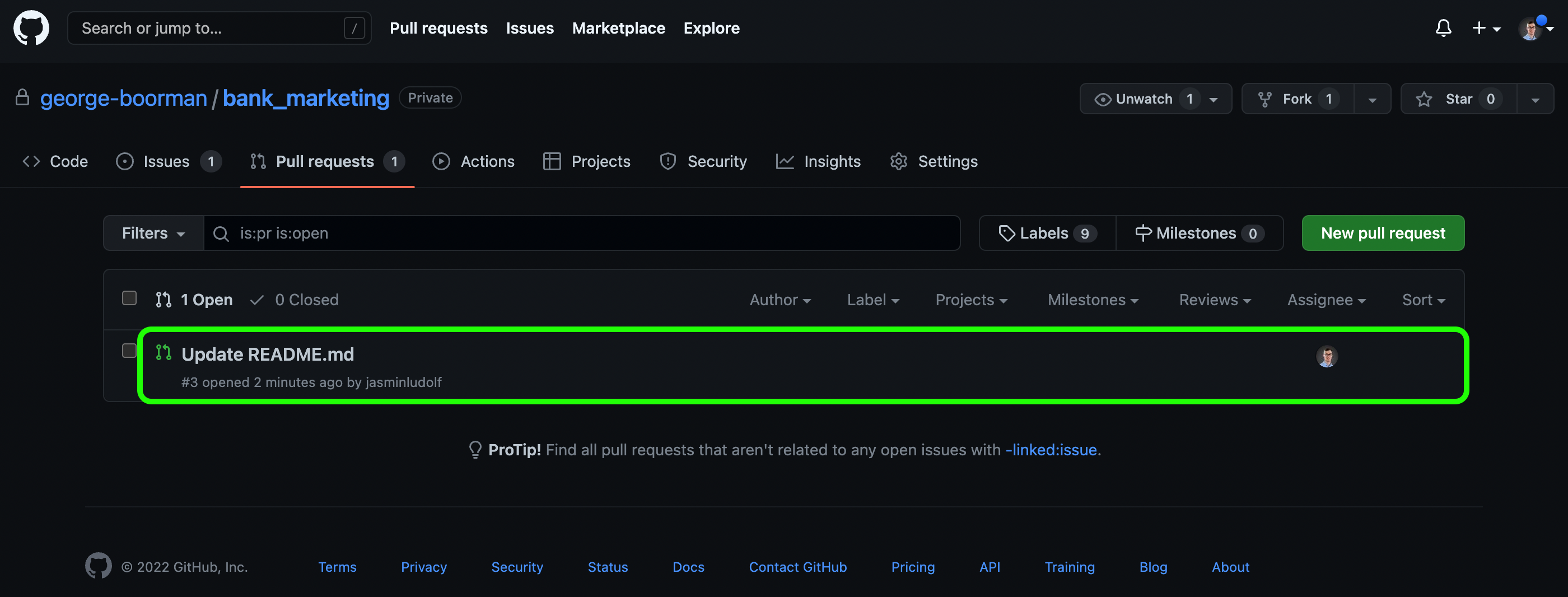Open the notifications bell
The image size is (1568, 597).
coord(1443,28)
